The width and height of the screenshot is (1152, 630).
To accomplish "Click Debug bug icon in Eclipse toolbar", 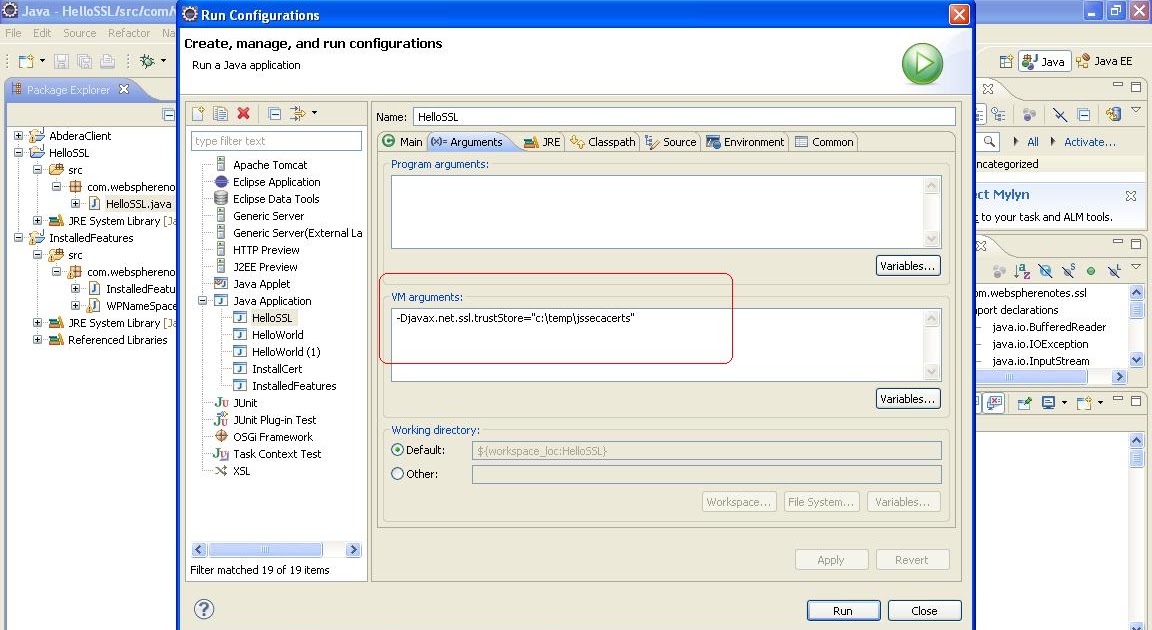I will tap(147, 61).
